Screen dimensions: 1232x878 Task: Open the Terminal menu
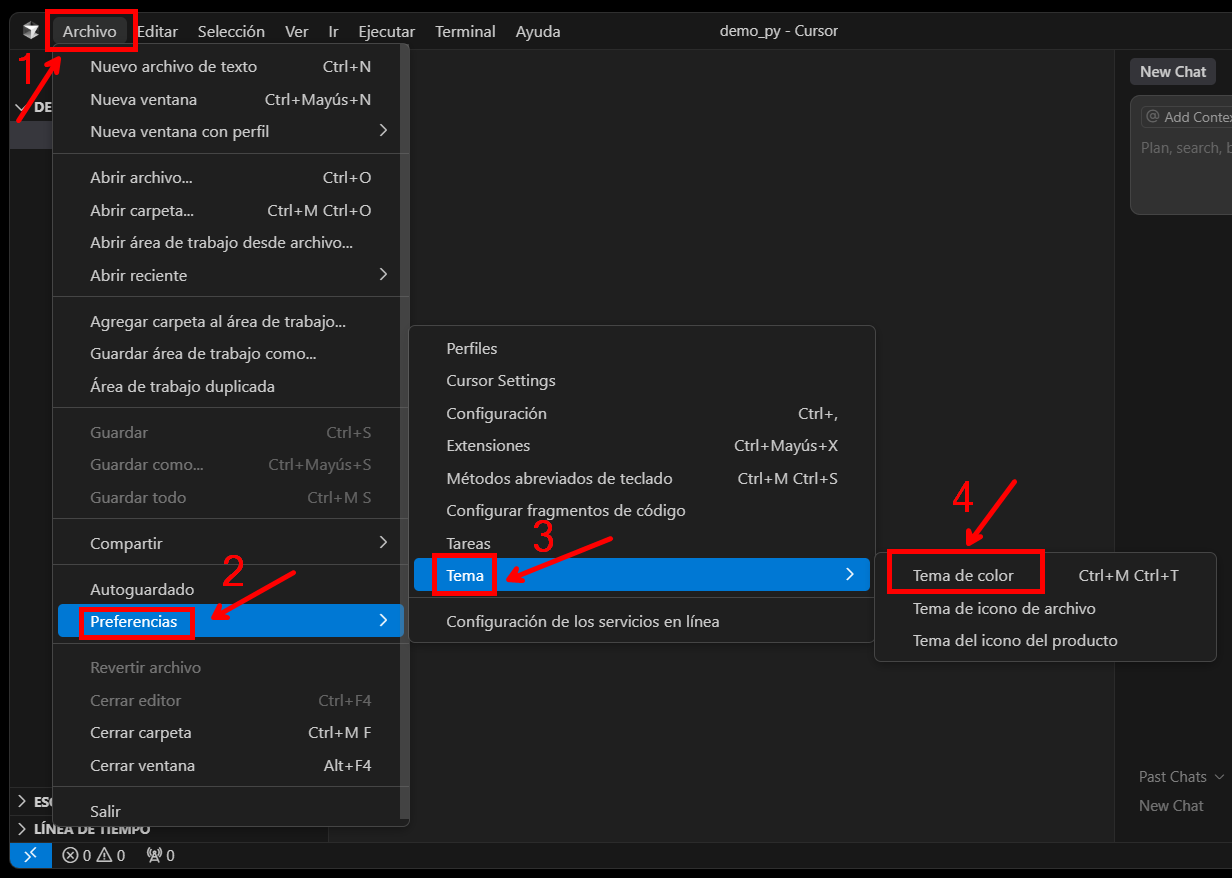(x=465, y=31)
